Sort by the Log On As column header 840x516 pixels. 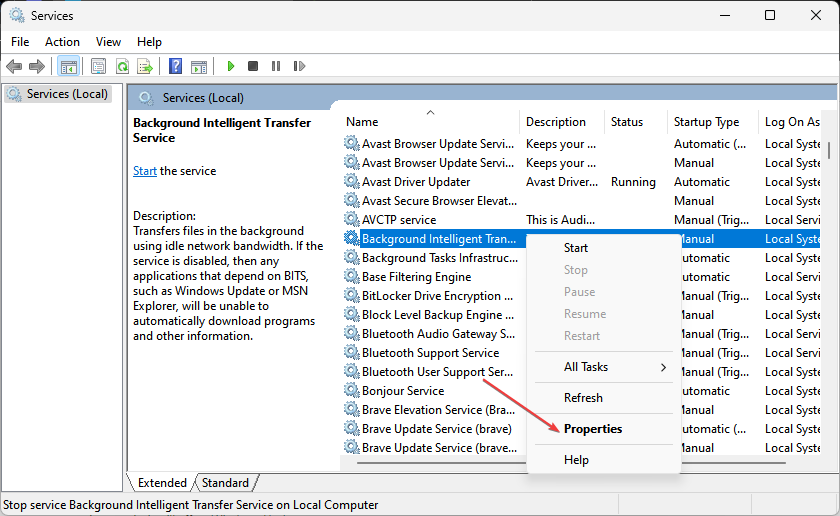point(790,122)
